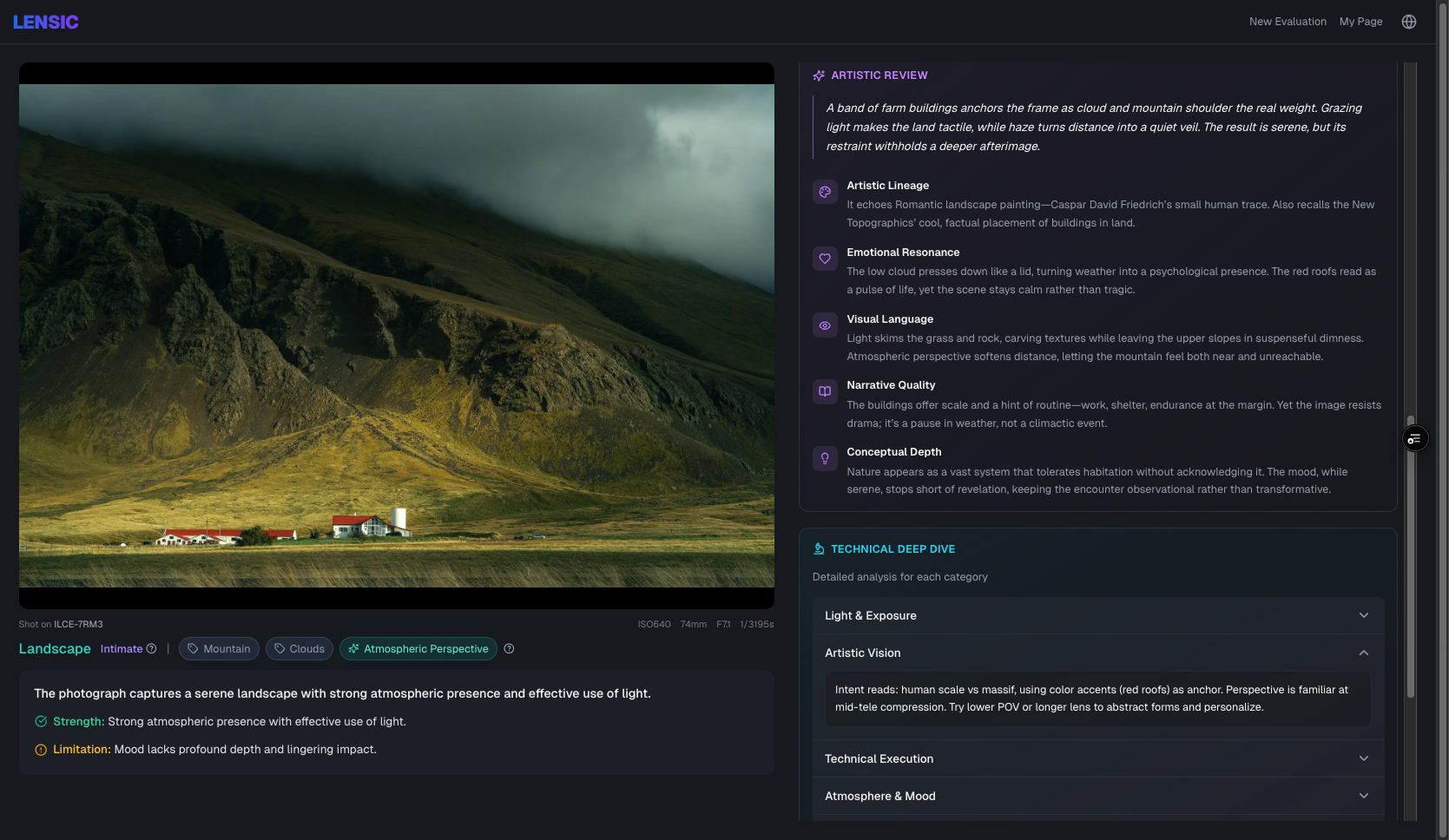Toggle the Atmospheric Perspective tag
The height and width of the screenshot is (840, 1449).
[x=418, y=649]
